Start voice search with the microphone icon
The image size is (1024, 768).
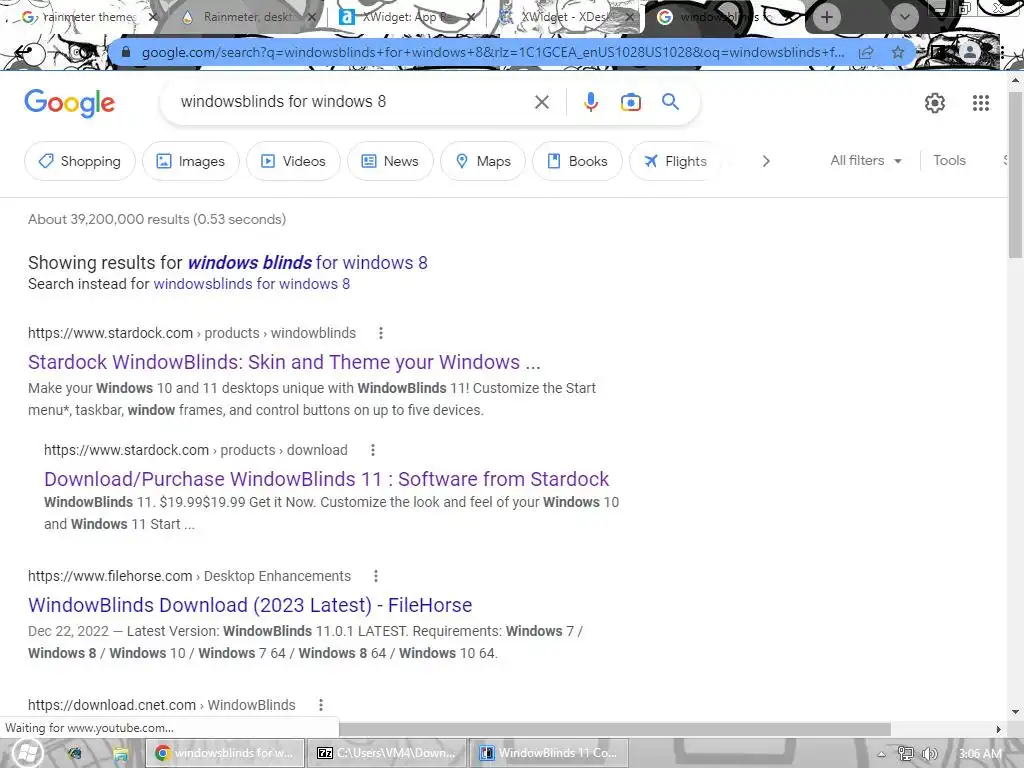click(590, 102)
